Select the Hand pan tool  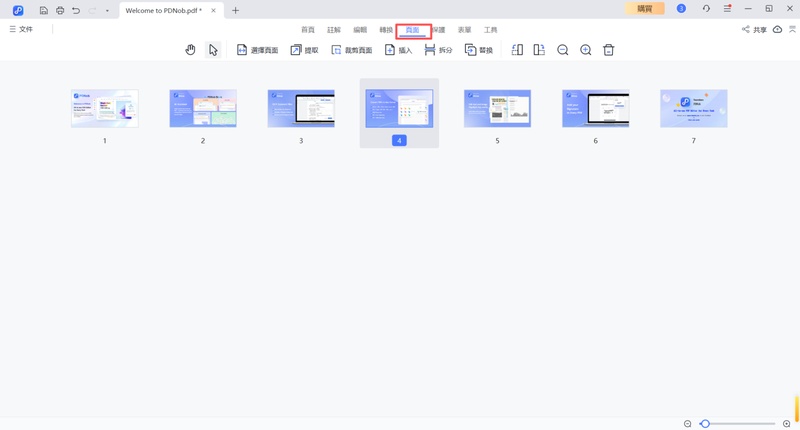point(190,50)
